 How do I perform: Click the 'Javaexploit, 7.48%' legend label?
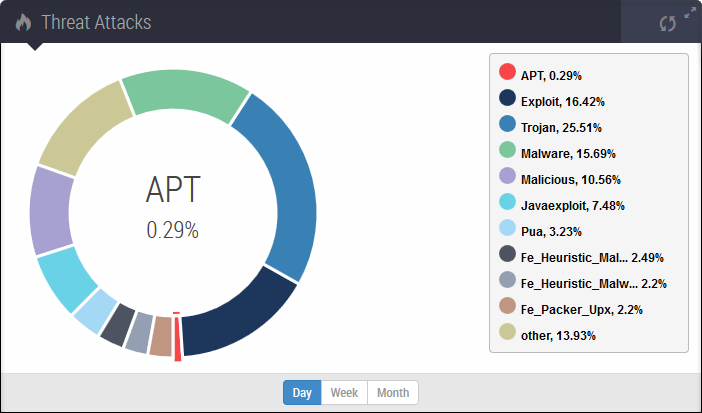point(573,206)
